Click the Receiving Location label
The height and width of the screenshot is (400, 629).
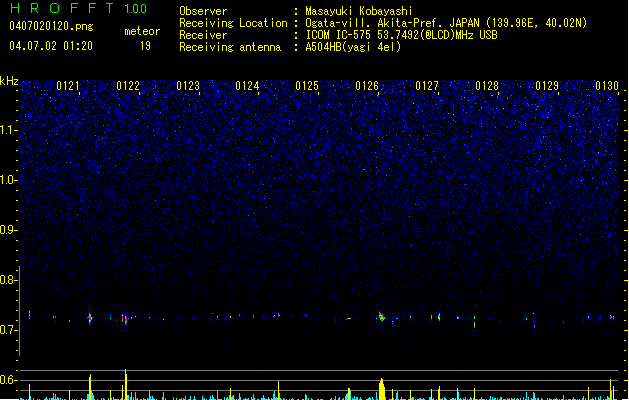[x=233, y=23]
